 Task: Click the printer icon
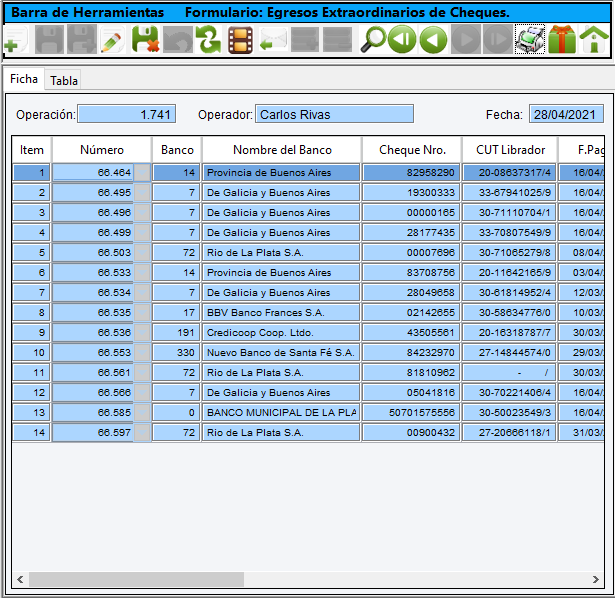click(530, 40)
